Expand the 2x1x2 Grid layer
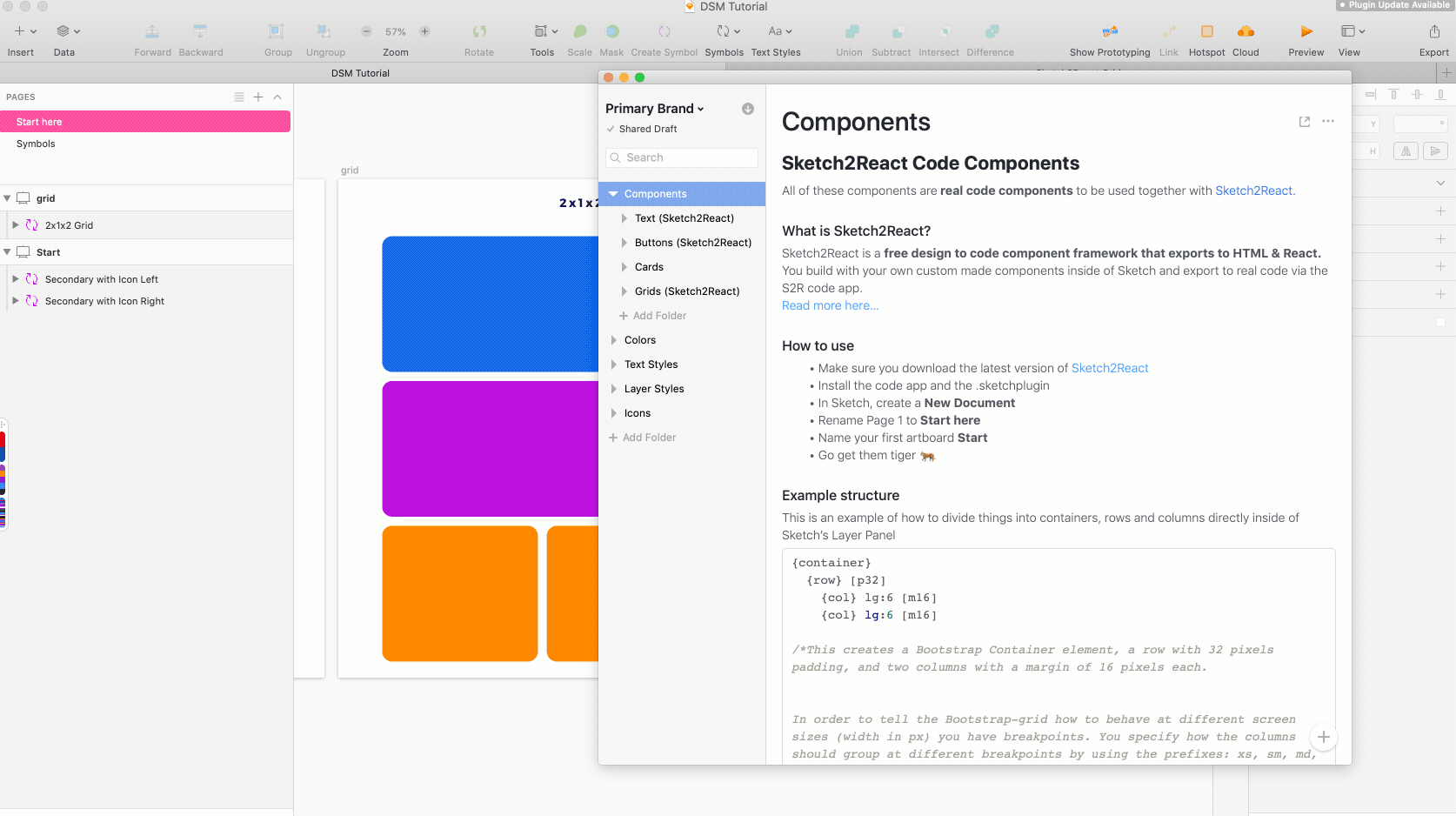Screen dimensions: 1456x816 [x=16, y=224]
